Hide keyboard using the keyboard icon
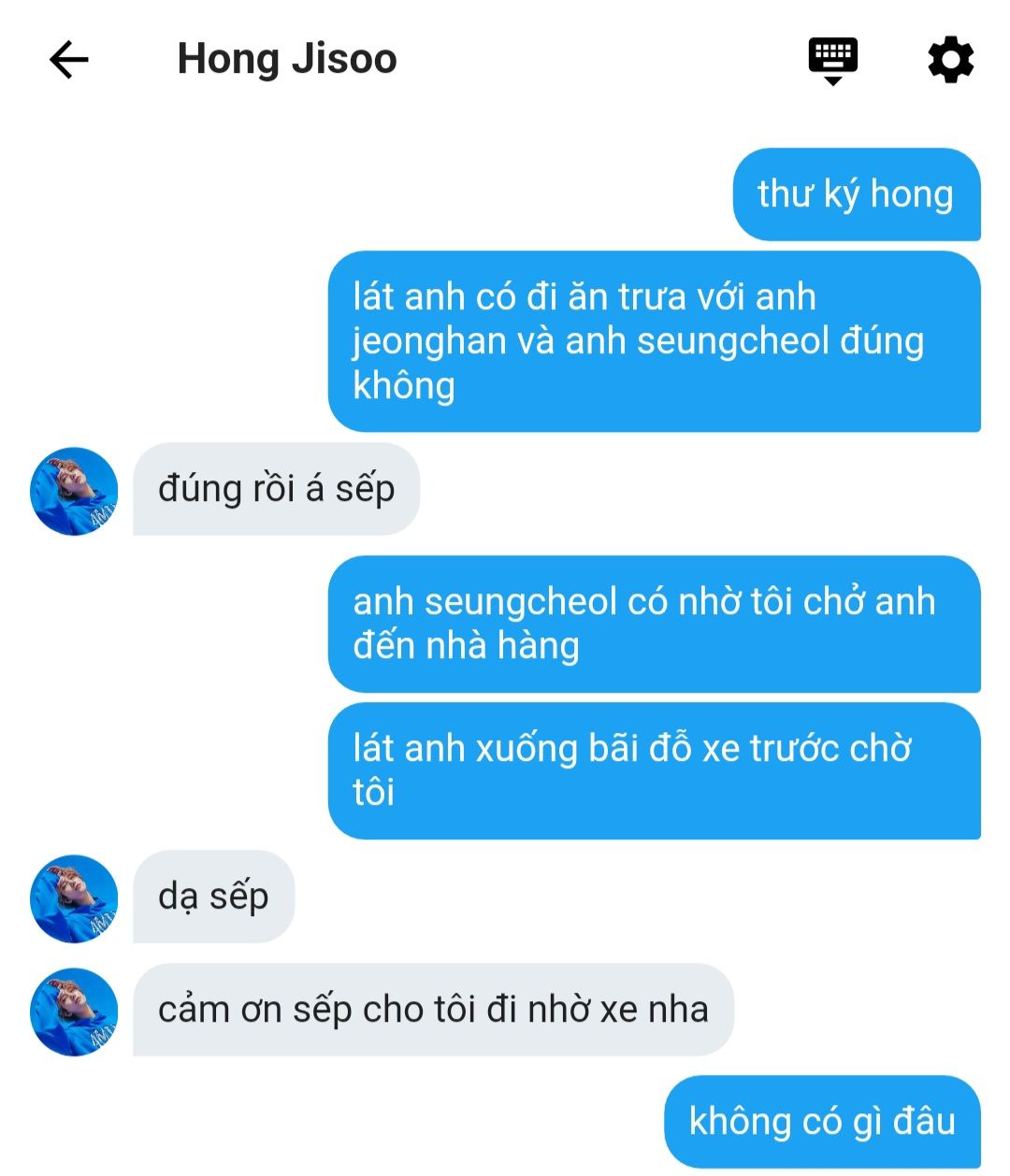 click(x=832, y=62)
